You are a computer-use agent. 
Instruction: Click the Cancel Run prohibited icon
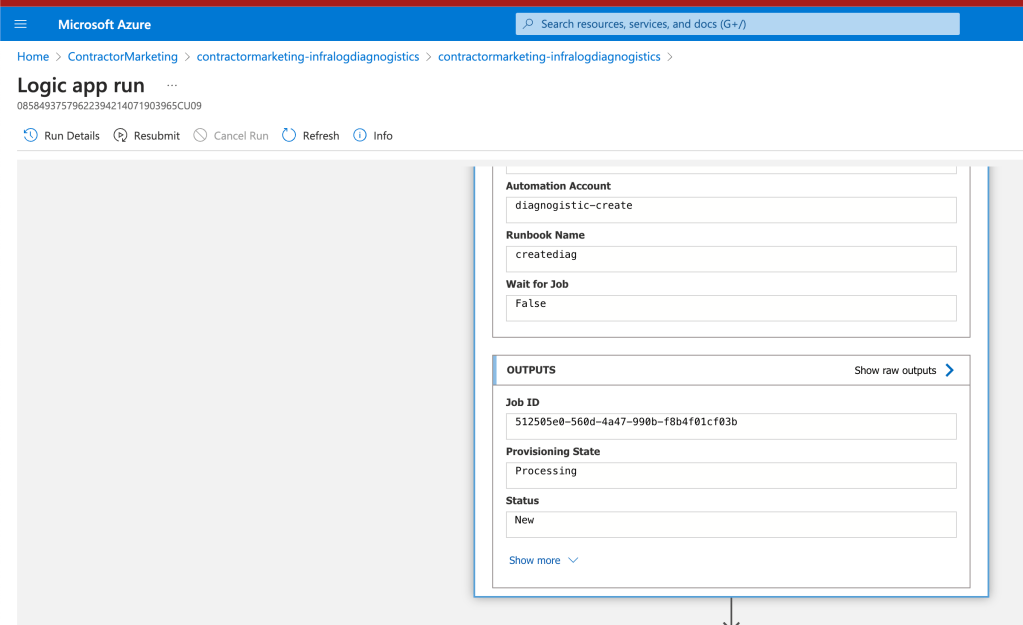pyautogui.click(x=200, y=135)
